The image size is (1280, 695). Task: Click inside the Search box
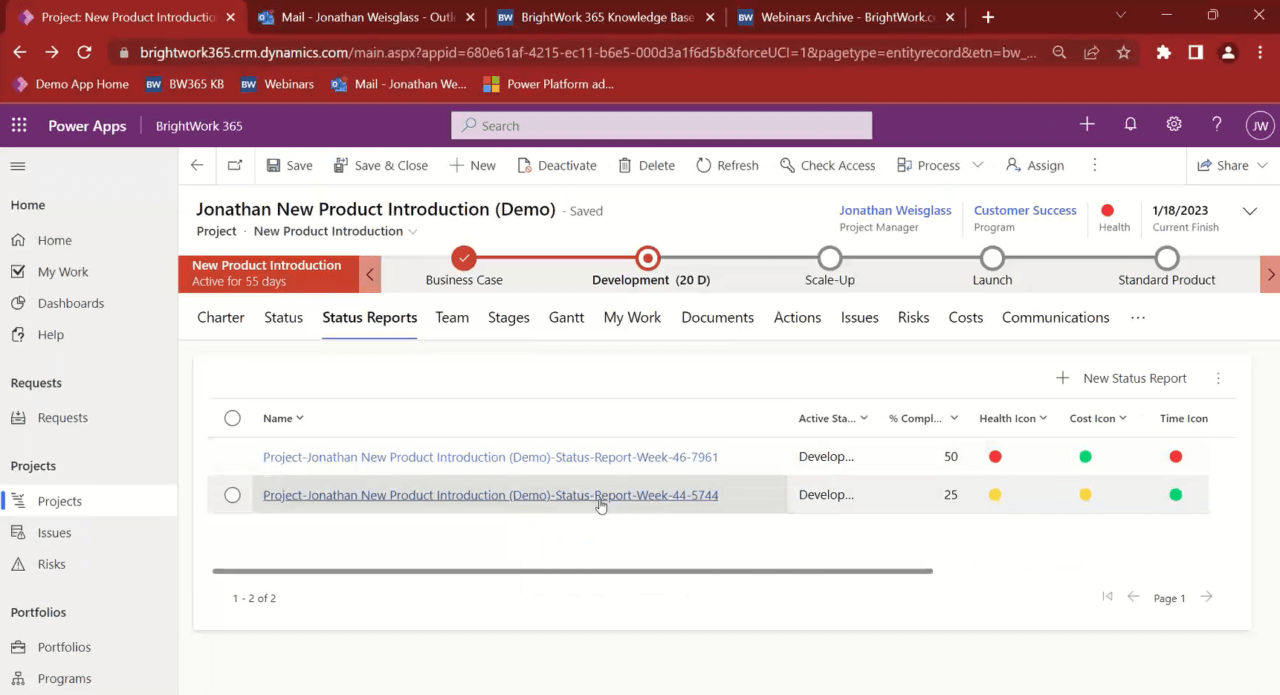coord(660,125)
